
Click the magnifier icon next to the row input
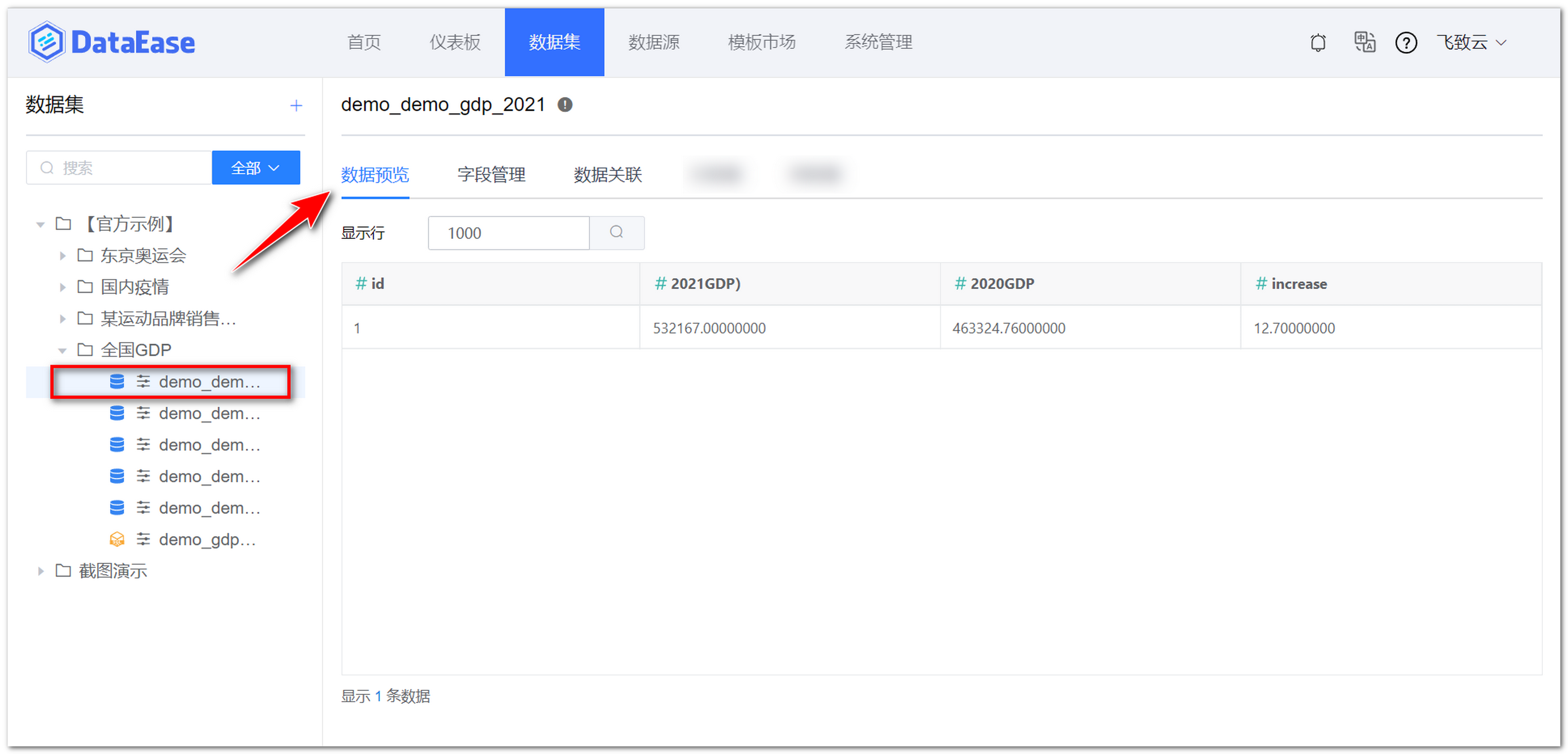pyautogui.click(x=617, y=233)
